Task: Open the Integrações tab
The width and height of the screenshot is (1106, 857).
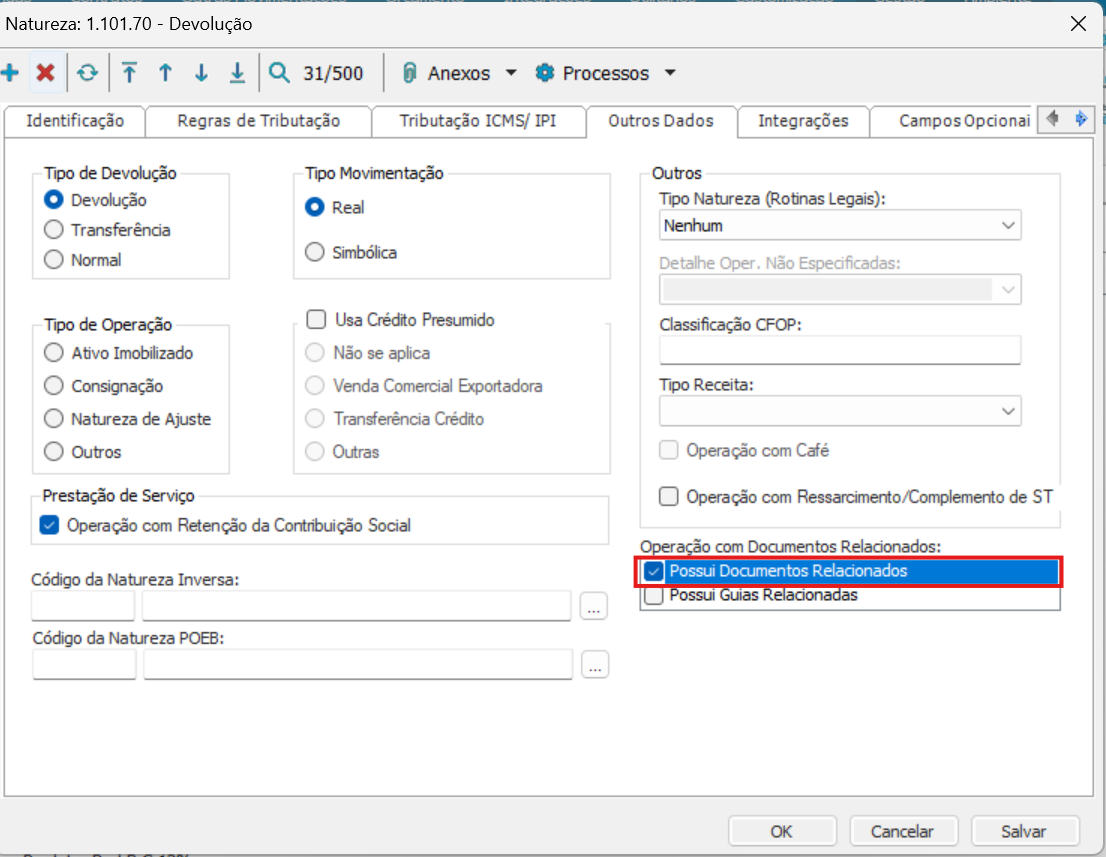Action: (803, 121)
